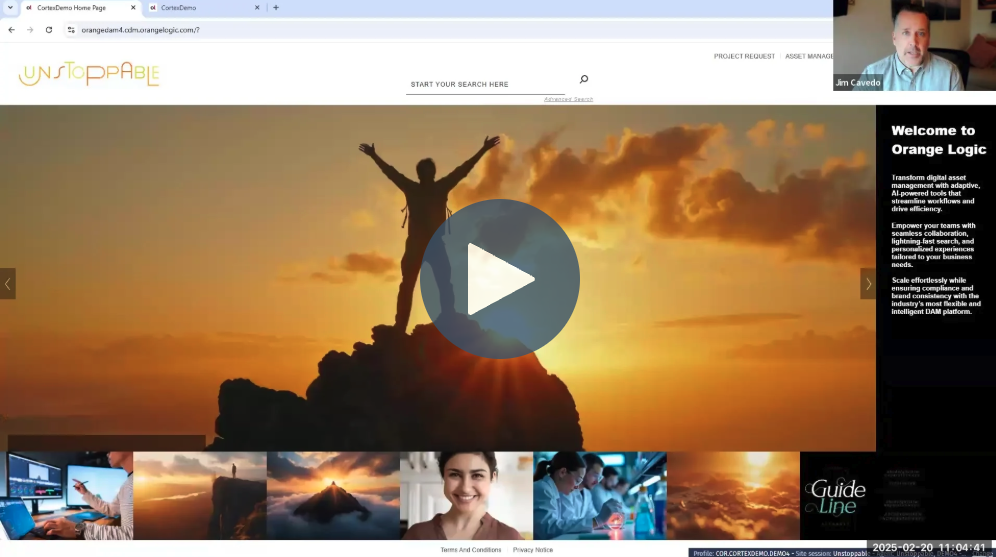
Task: Reload the page in browser
Action: [x=49, y=30]
